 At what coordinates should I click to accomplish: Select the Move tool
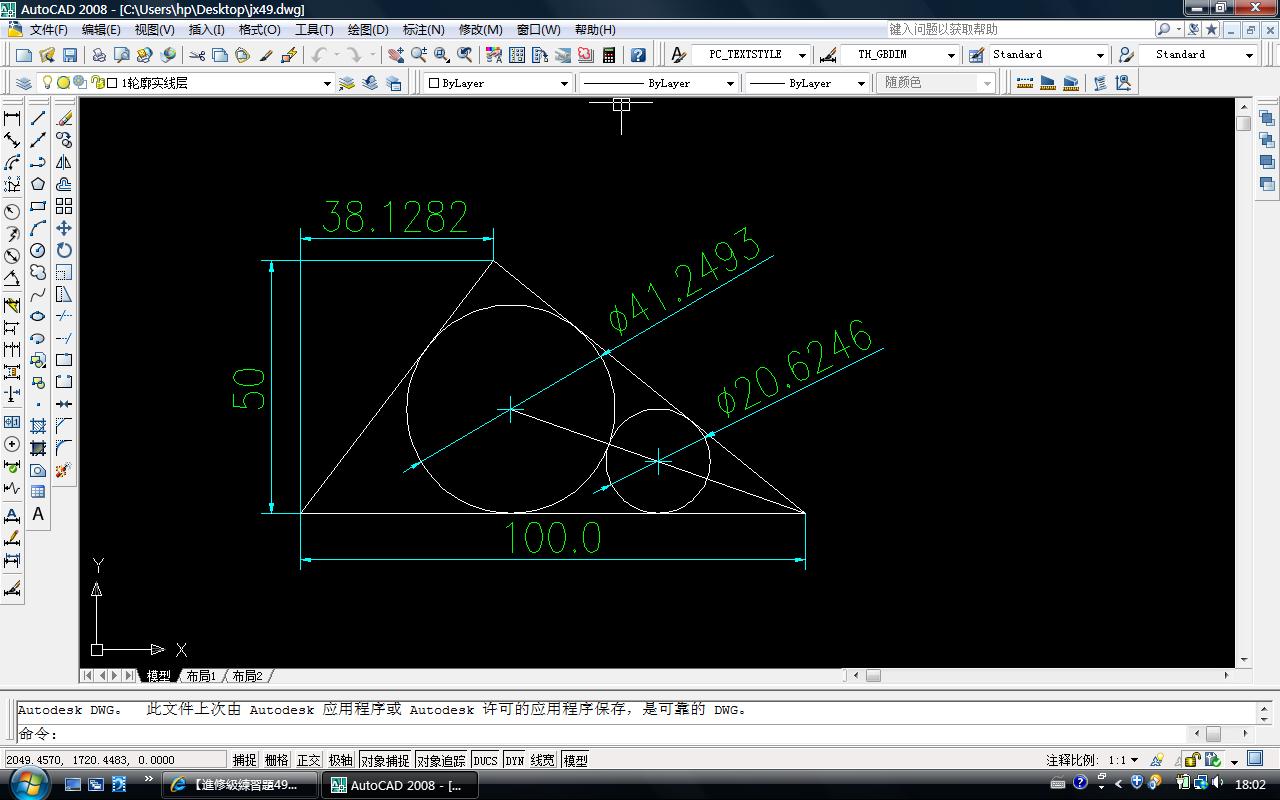click(64, 228)
